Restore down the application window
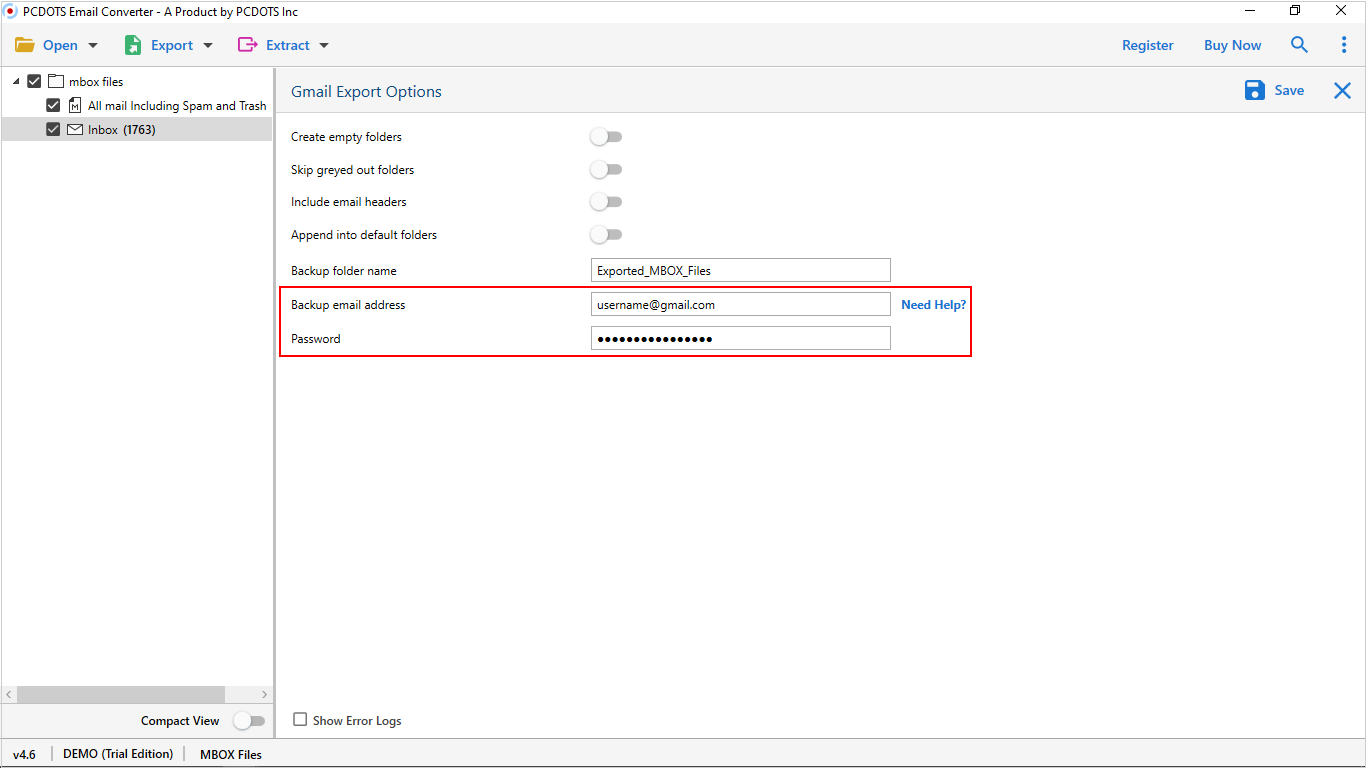Viewport: 1366px width, 768px height. tap(1295, 11)
